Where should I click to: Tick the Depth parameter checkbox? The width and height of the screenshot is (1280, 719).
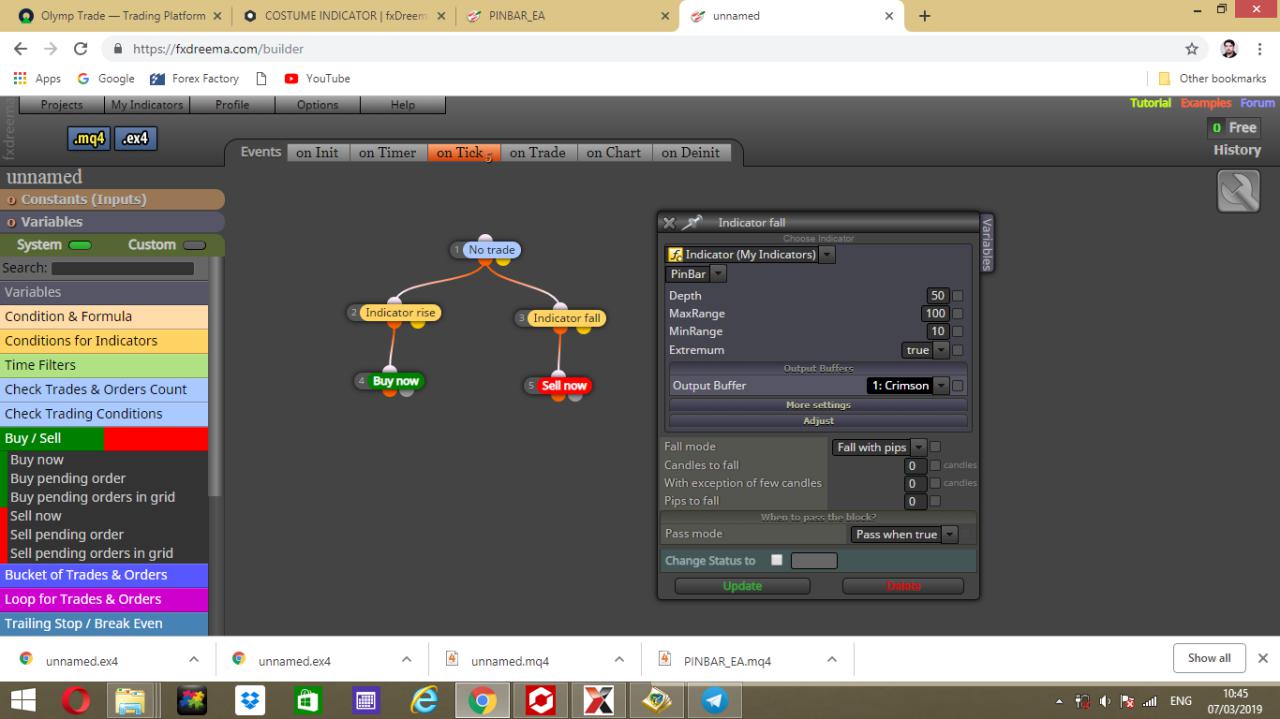(957, 296)
